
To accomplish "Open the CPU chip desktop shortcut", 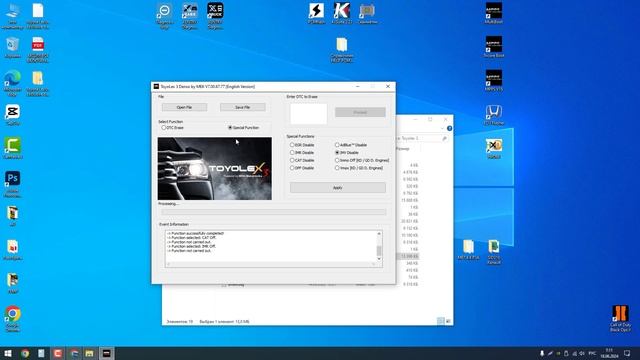I will [x=367, y=13].
